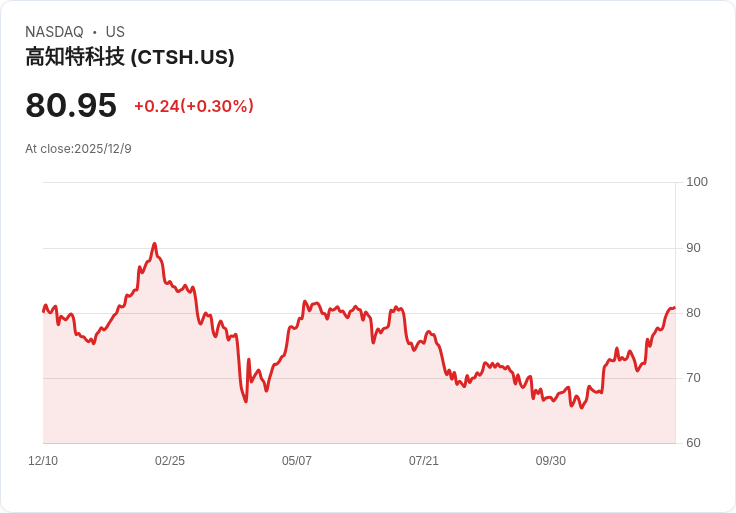The height and width of the screenshot is (513, 736).
Task: Click the 80 price axis label
Action: (693, 313)
